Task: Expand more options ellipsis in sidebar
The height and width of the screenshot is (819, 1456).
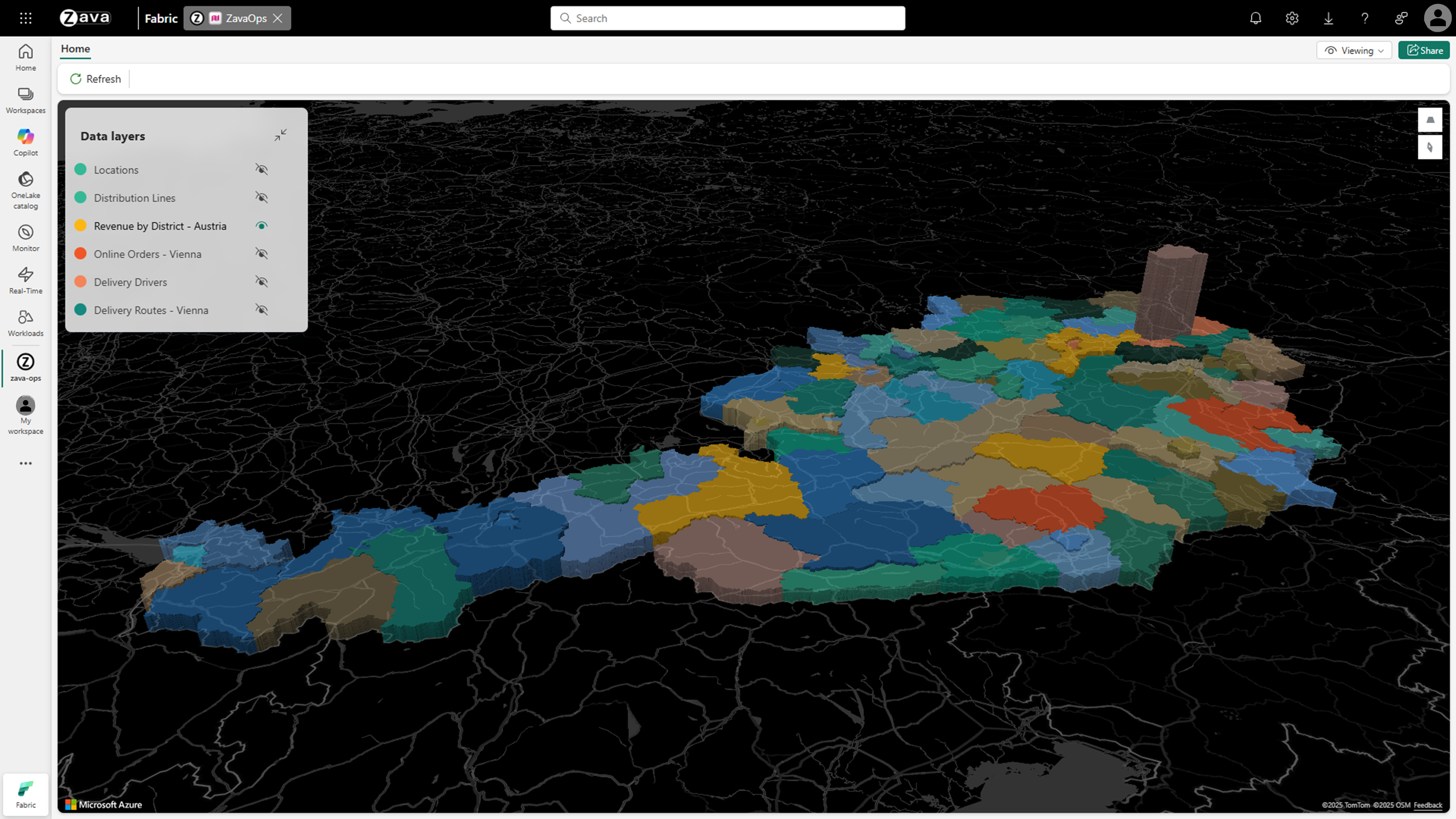Action: [25, 463]
